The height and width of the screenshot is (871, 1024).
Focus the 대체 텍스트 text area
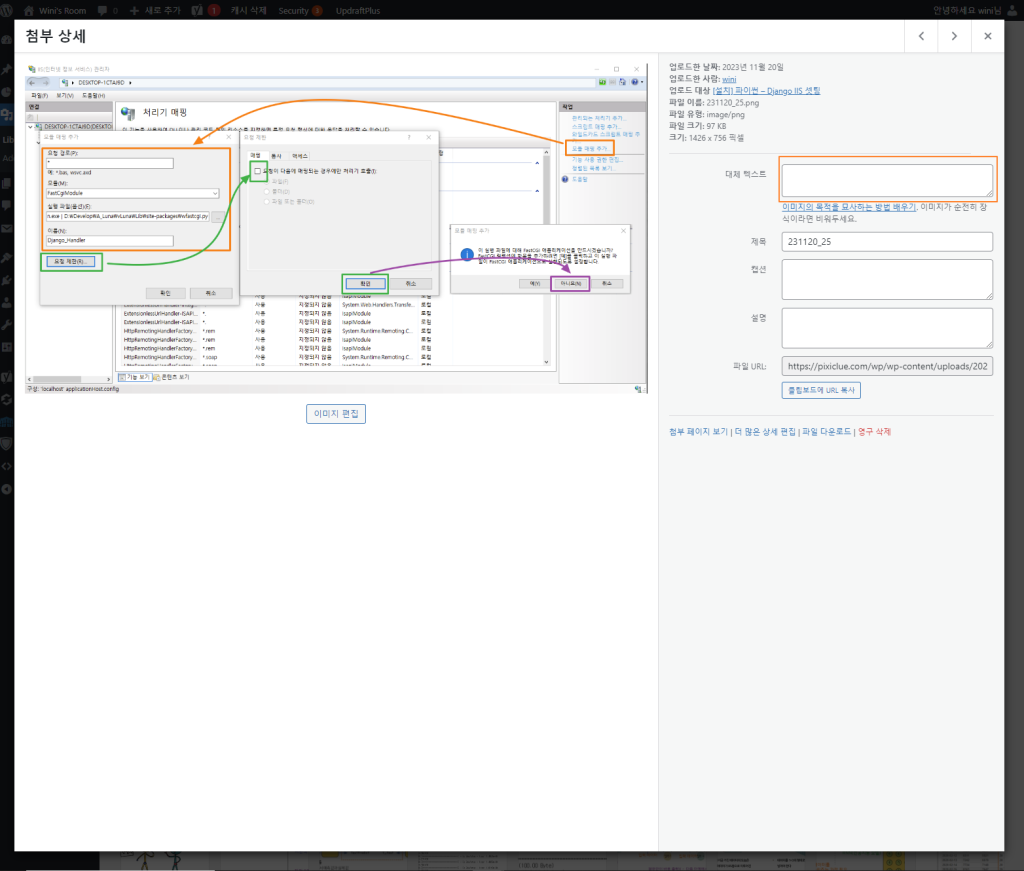tap(887, 180)
